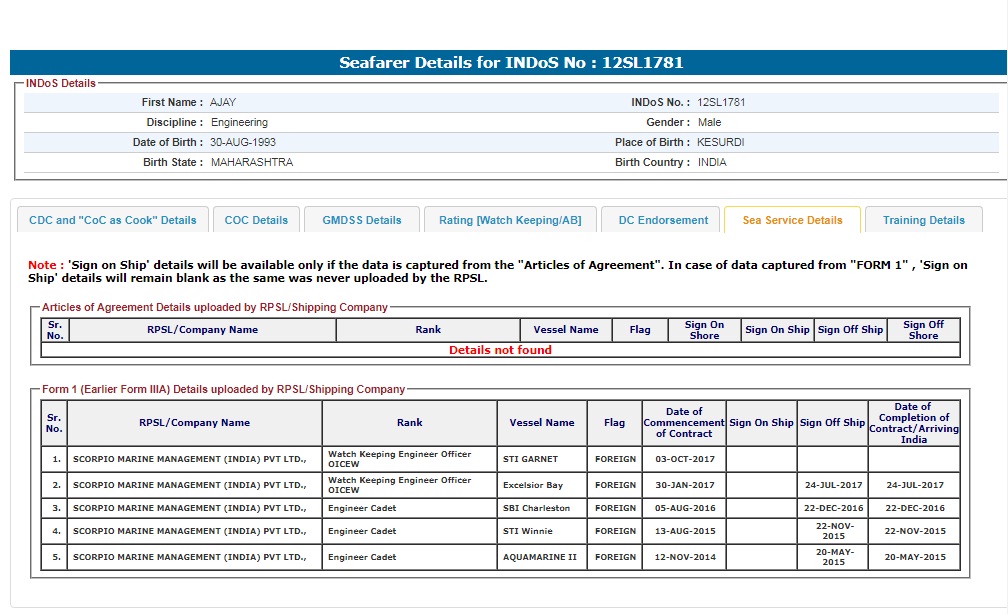Select the 03-OCT-2017 commencement date cell
Viewport: 1008px width, 614px height.
pos(684,459)
